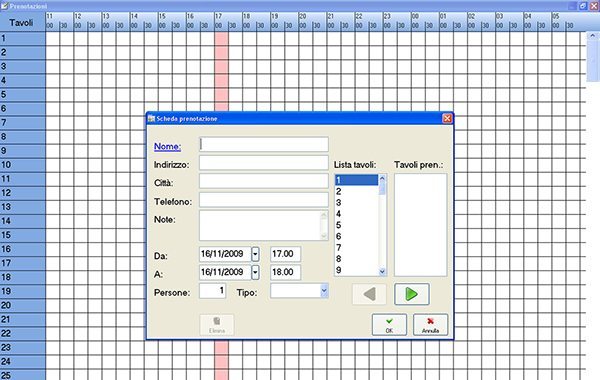Click the Città text field
This screenshot has width=600, height=380.
264,181
